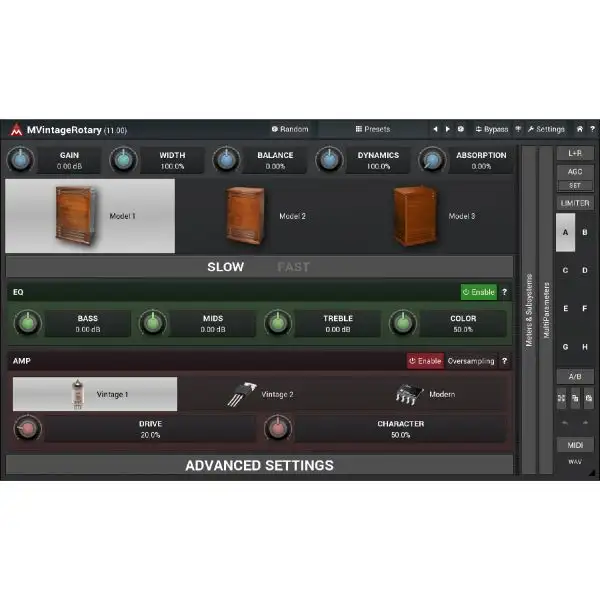Toggle the plugin Bypass

[x=492, y=129]
